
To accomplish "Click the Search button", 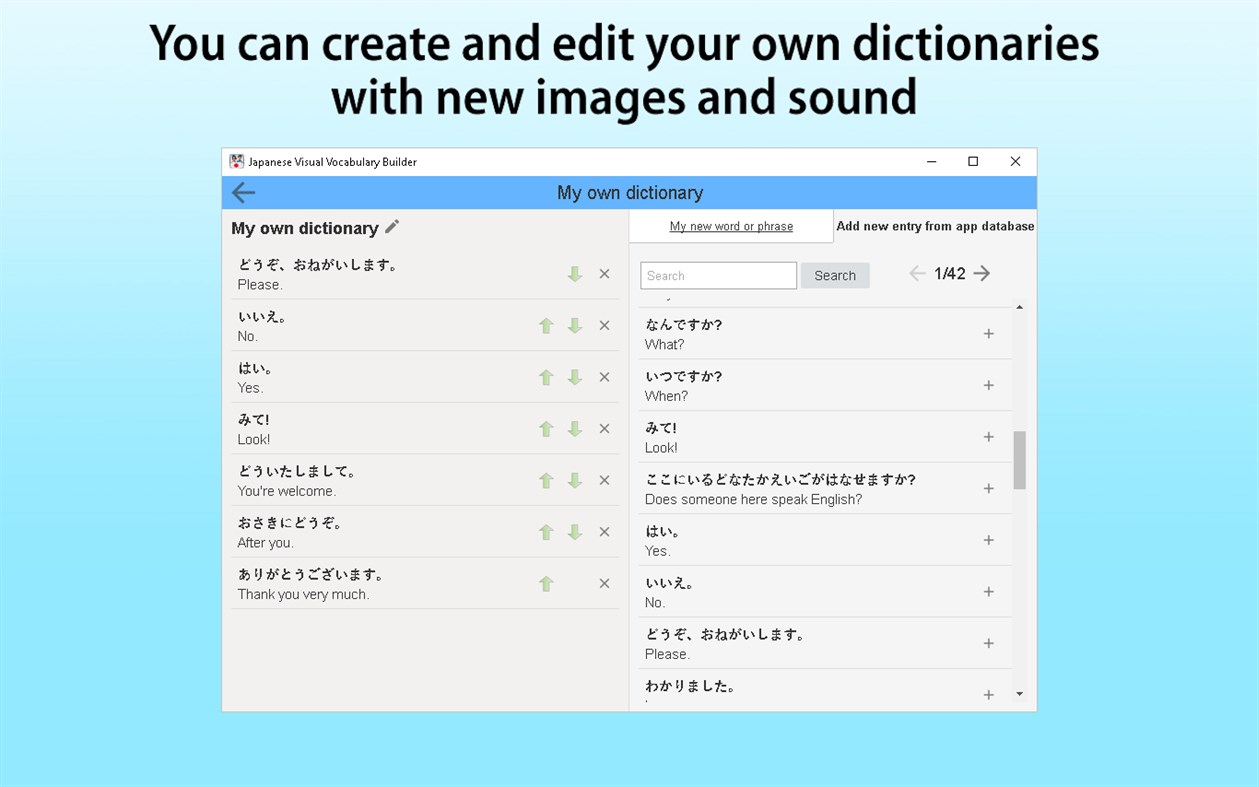I will tap(835, 275).
